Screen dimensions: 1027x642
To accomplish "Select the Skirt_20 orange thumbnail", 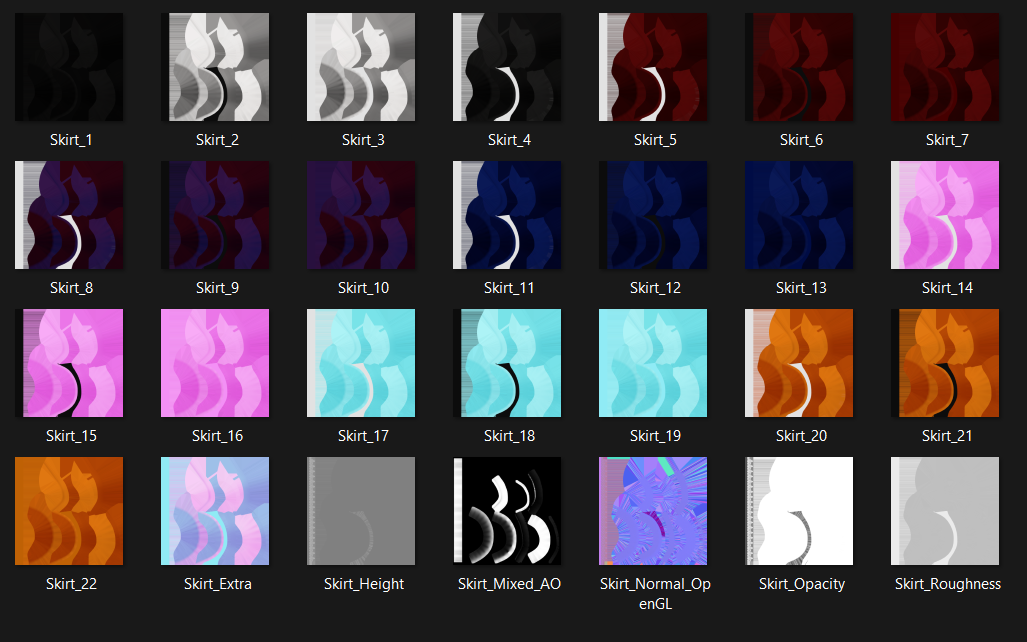I will [x=799, y=363].
